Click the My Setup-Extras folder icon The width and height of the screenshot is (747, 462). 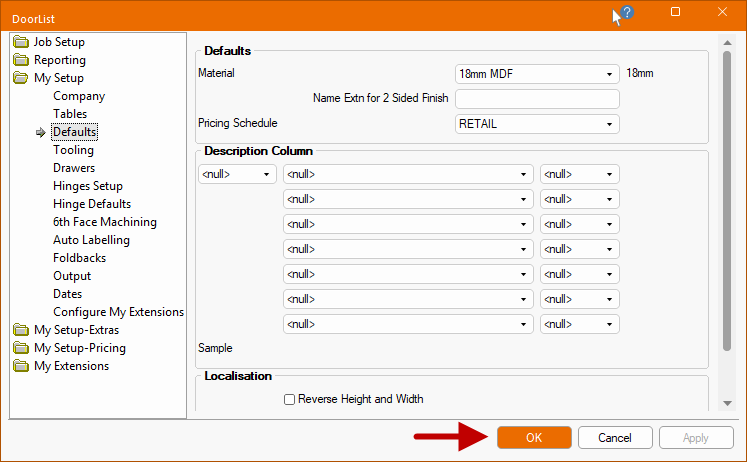[x=21, y=330]
